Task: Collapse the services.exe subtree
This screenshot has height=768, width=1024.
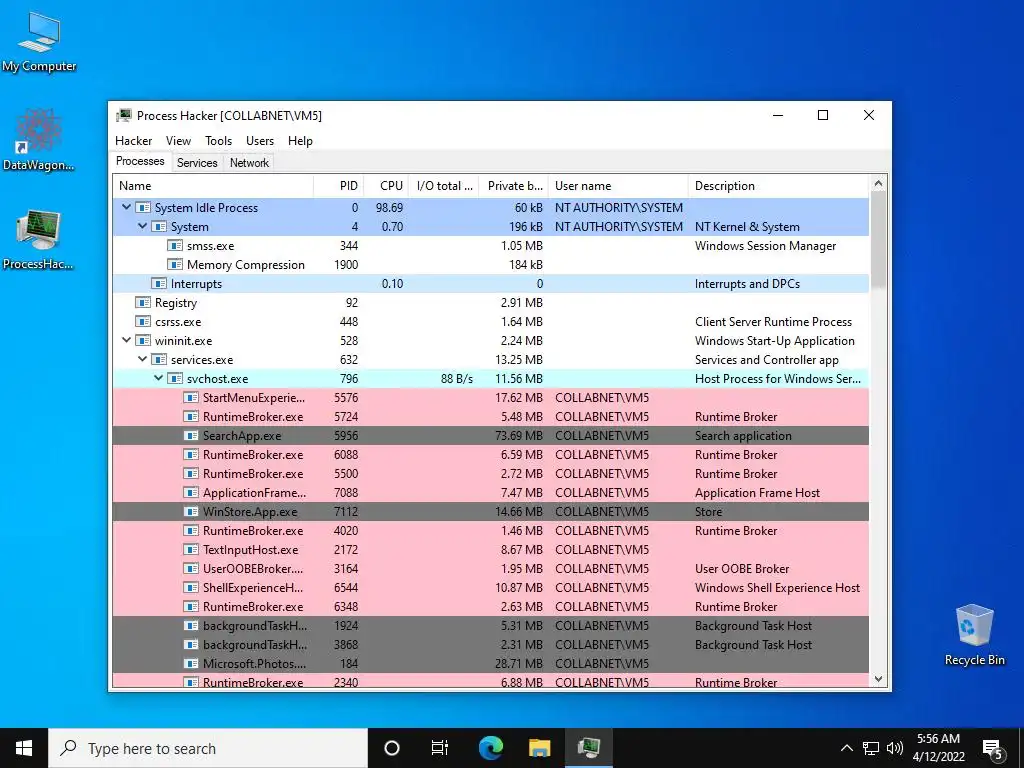Action: [142, 359]
